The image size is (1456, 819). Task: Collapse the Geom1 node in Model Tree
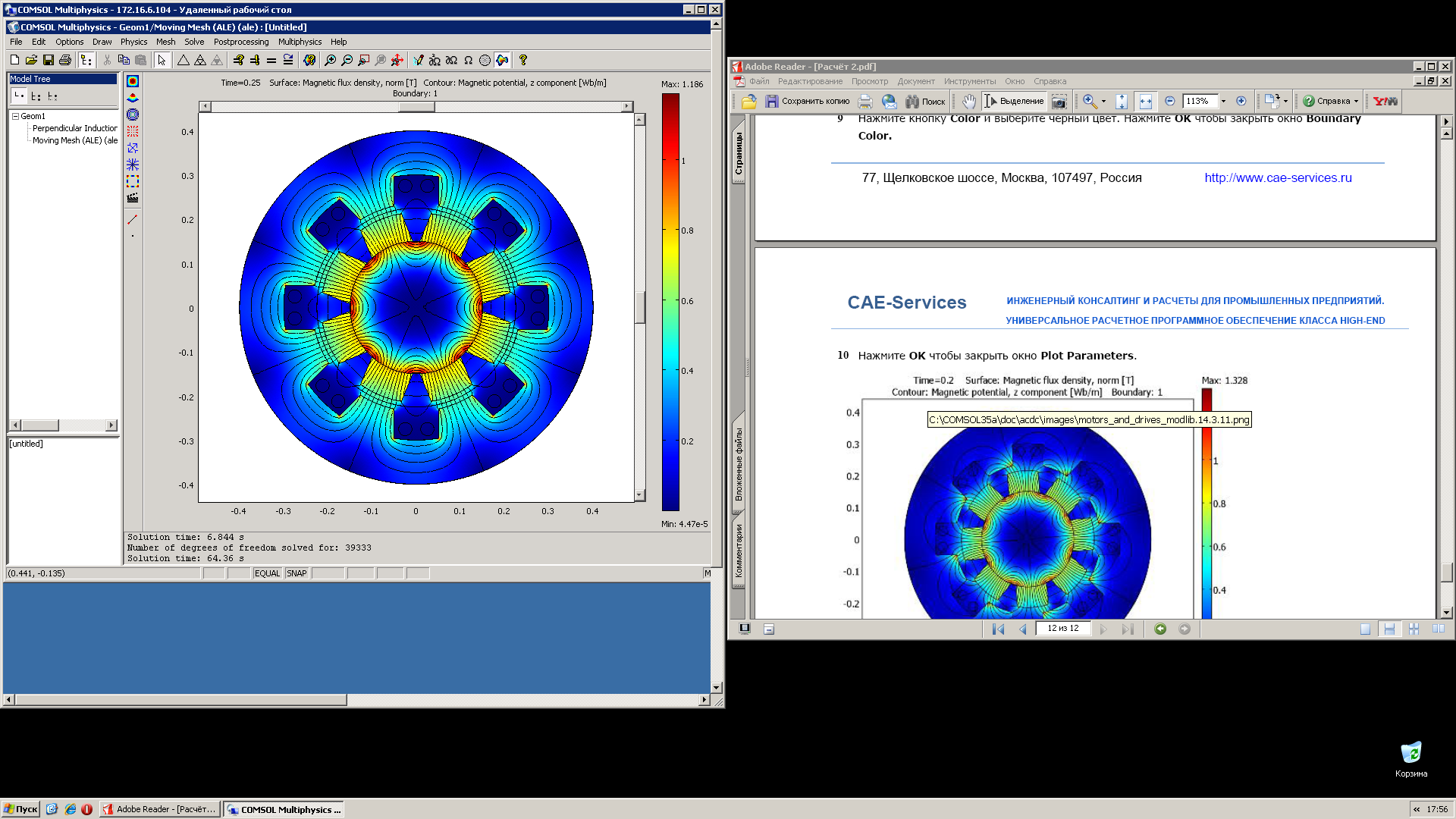[15, 116]
